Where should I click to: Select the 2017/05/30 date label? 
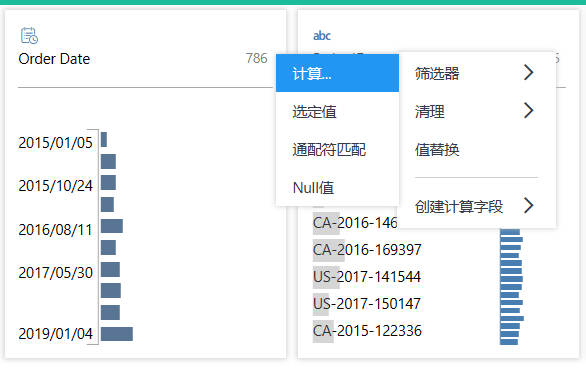point(55,273)
